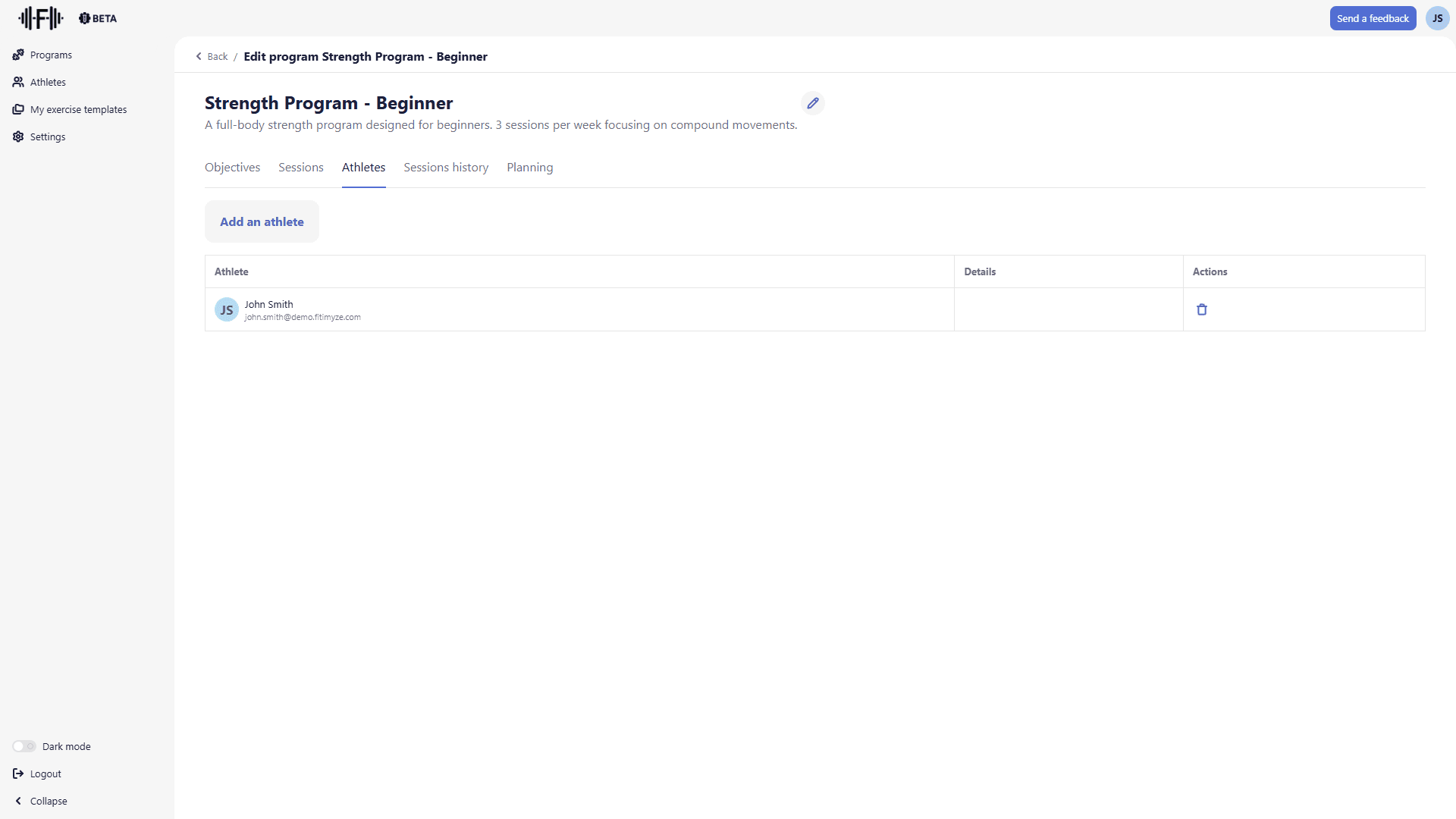Delete John Smith with trash icon

click(1201, 309)
